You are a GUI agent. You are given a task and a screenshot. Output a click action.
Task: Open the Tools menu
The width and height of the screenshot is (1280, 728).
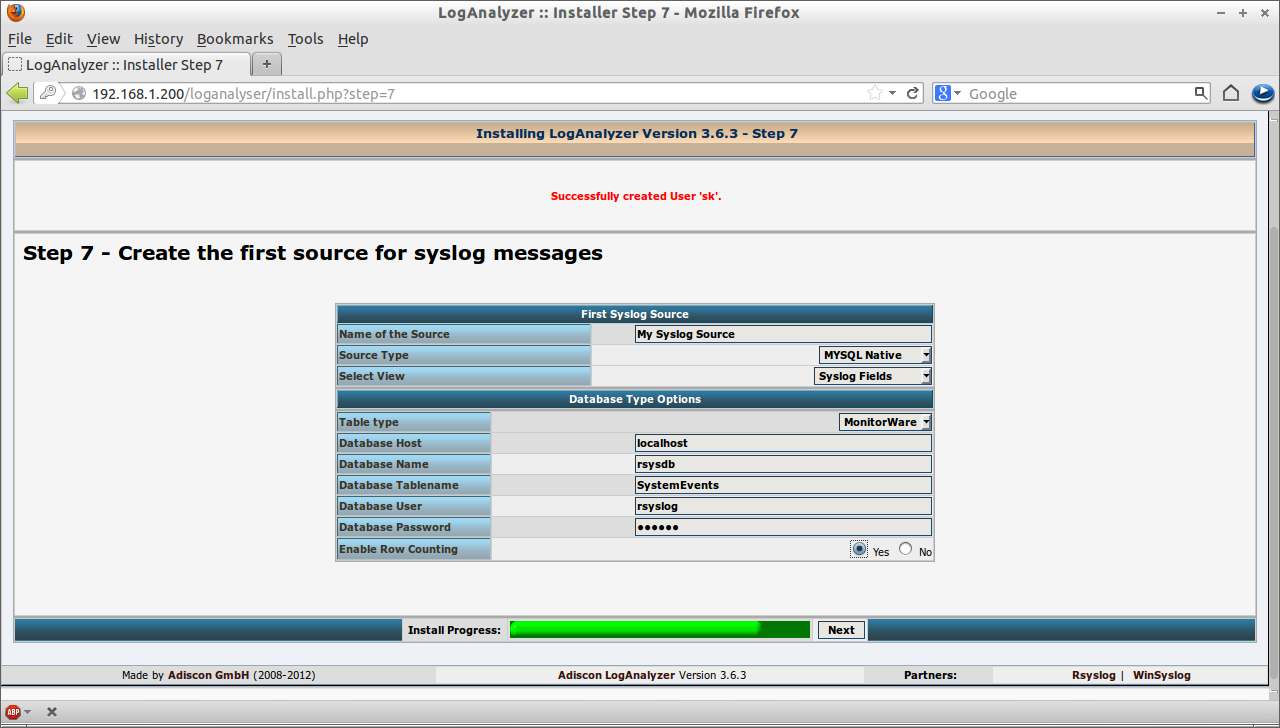tap(305, 39)
